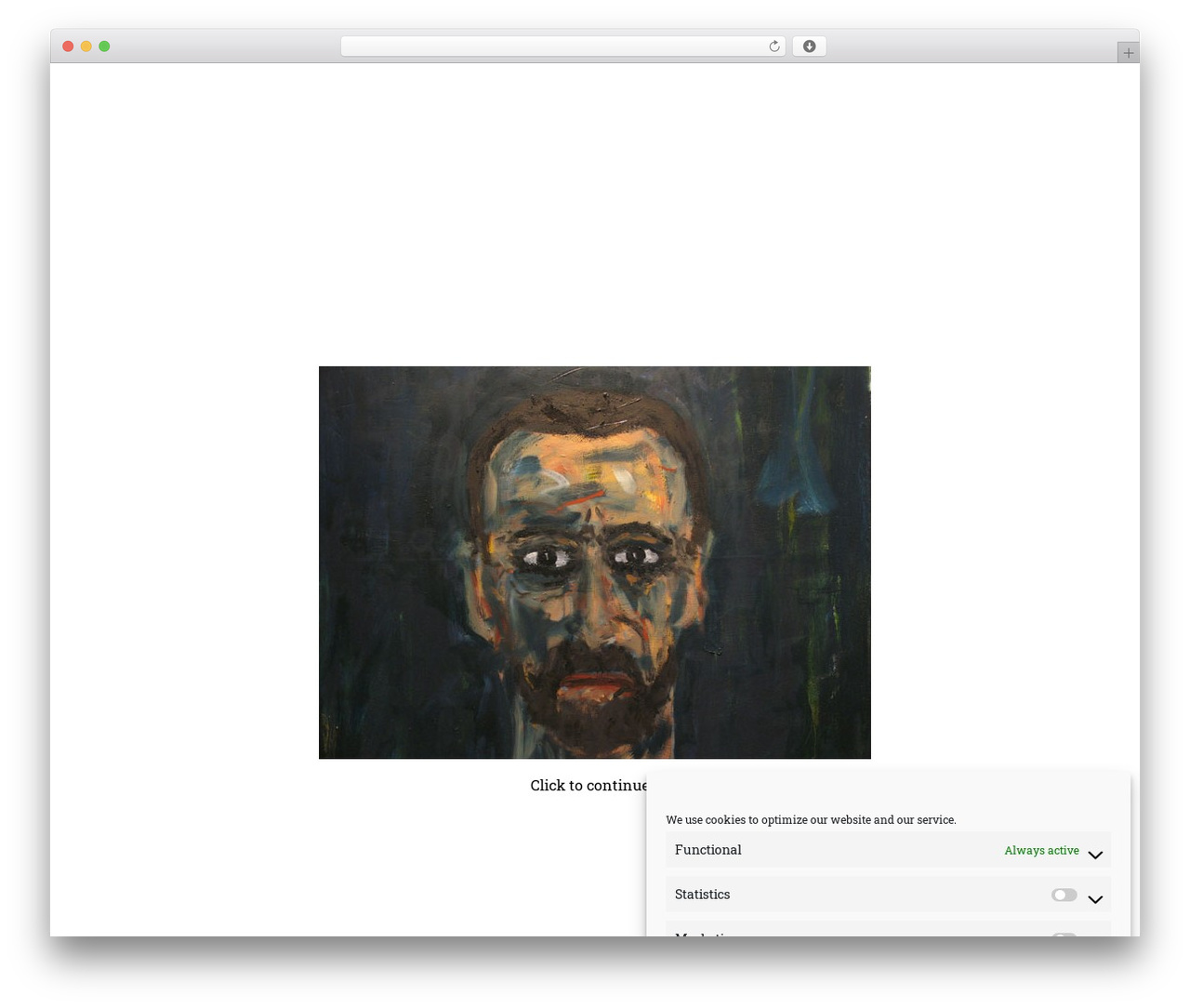The width and height of the screenshot is (1190, 1008).
Task: Open the browser downloads button
Action: pyautogui.click(x=809, y=46)
